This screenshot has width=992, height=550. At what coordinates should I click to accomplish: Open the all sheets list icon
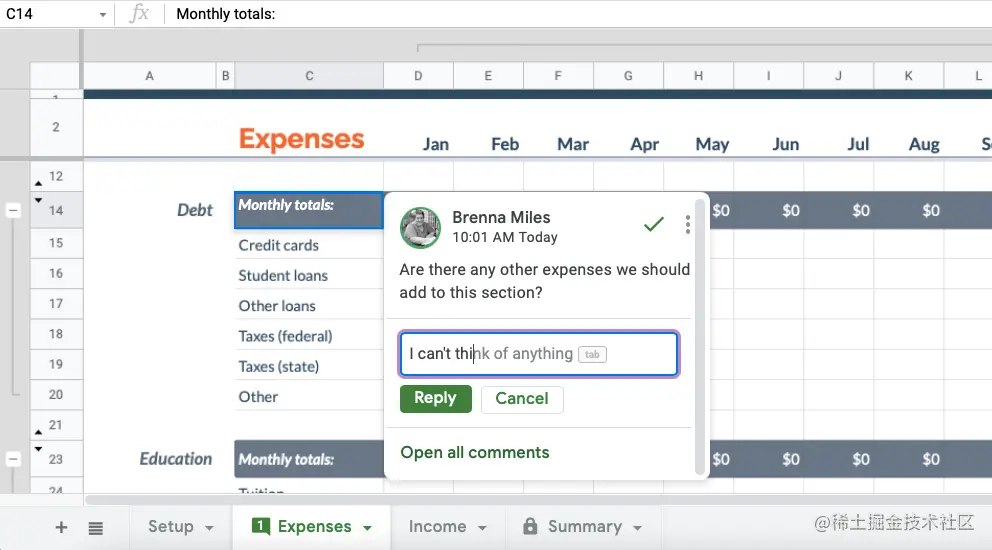point(96,528)
